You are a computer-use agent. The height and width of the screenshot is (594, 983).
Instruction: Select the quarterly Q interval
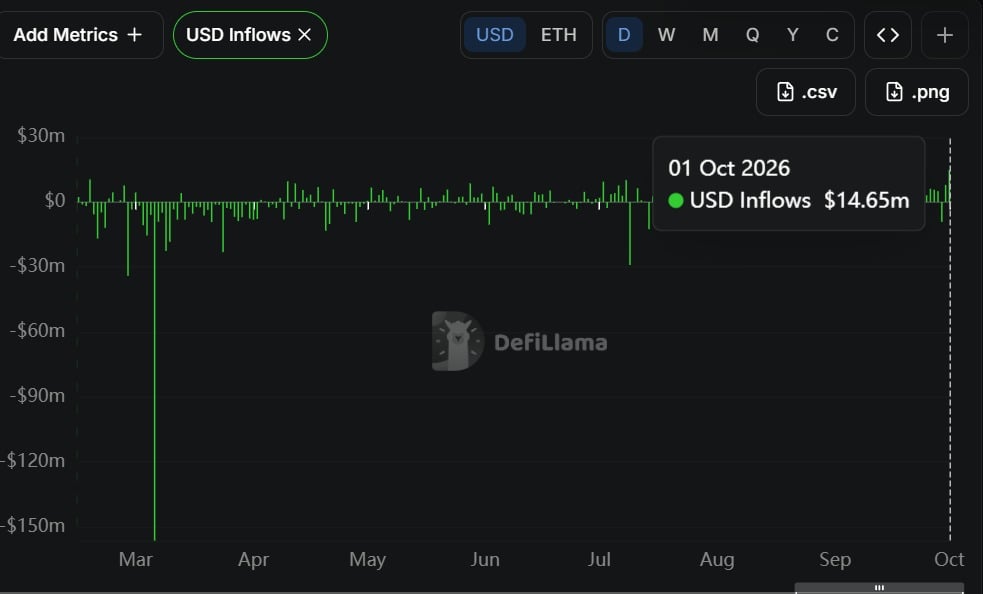tap(752, 35)
